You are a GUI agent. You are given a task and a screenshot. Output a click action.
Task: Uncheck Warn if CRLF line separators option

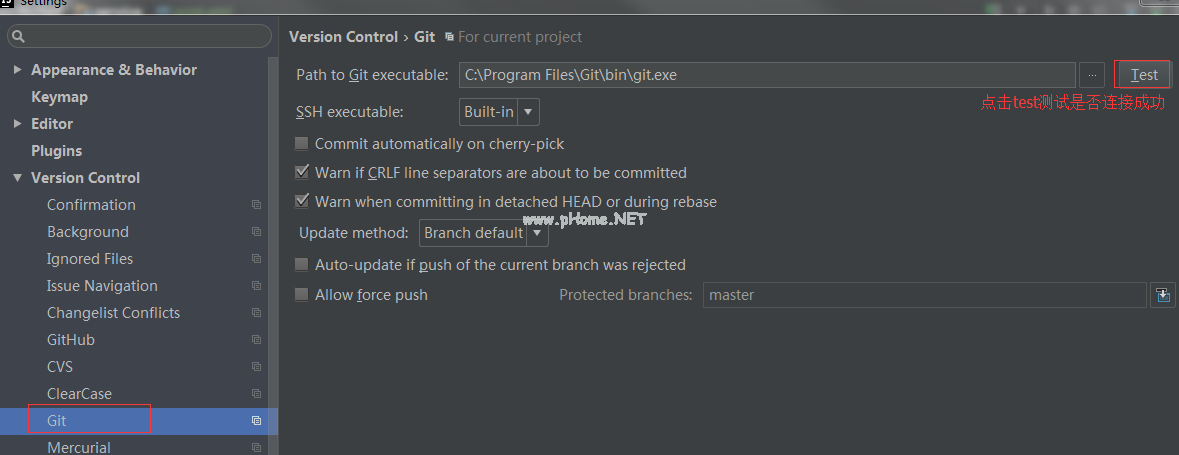click(x=302, y=173)
